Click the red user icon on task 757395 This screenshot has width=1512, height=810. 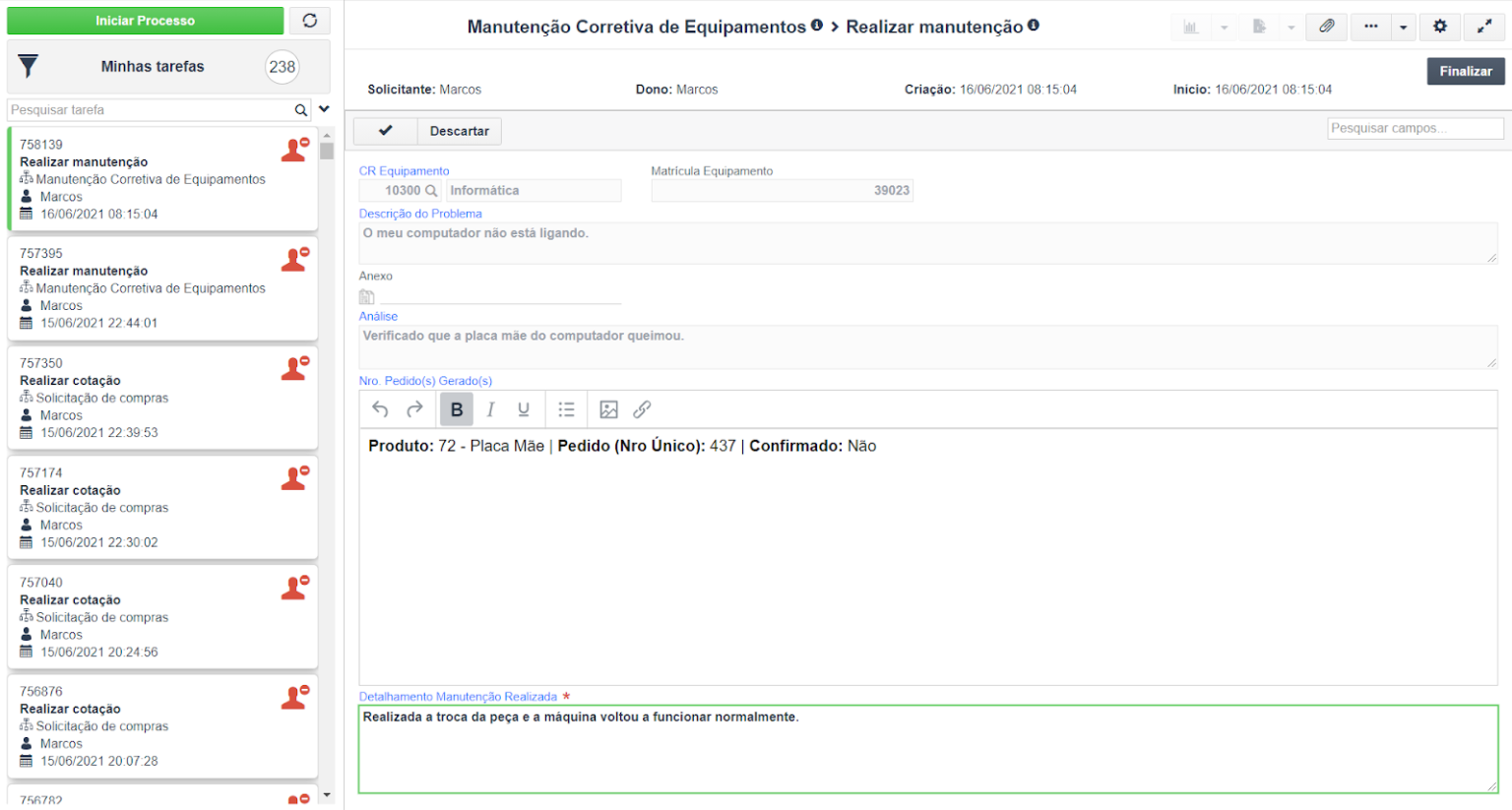click(295, 259)
